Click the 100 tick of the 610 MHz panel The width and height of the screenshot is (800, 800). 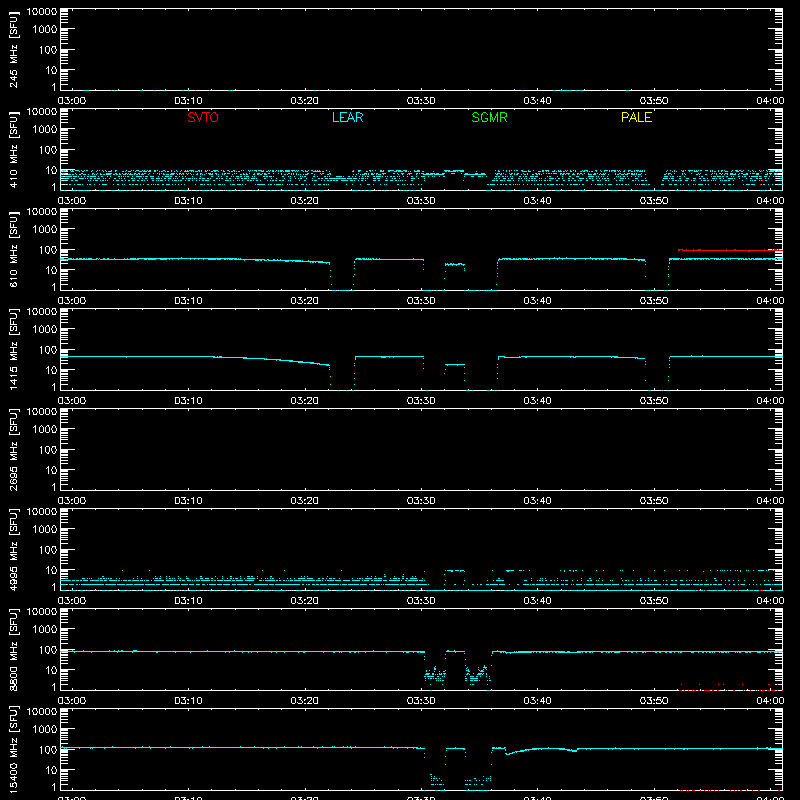48,250
